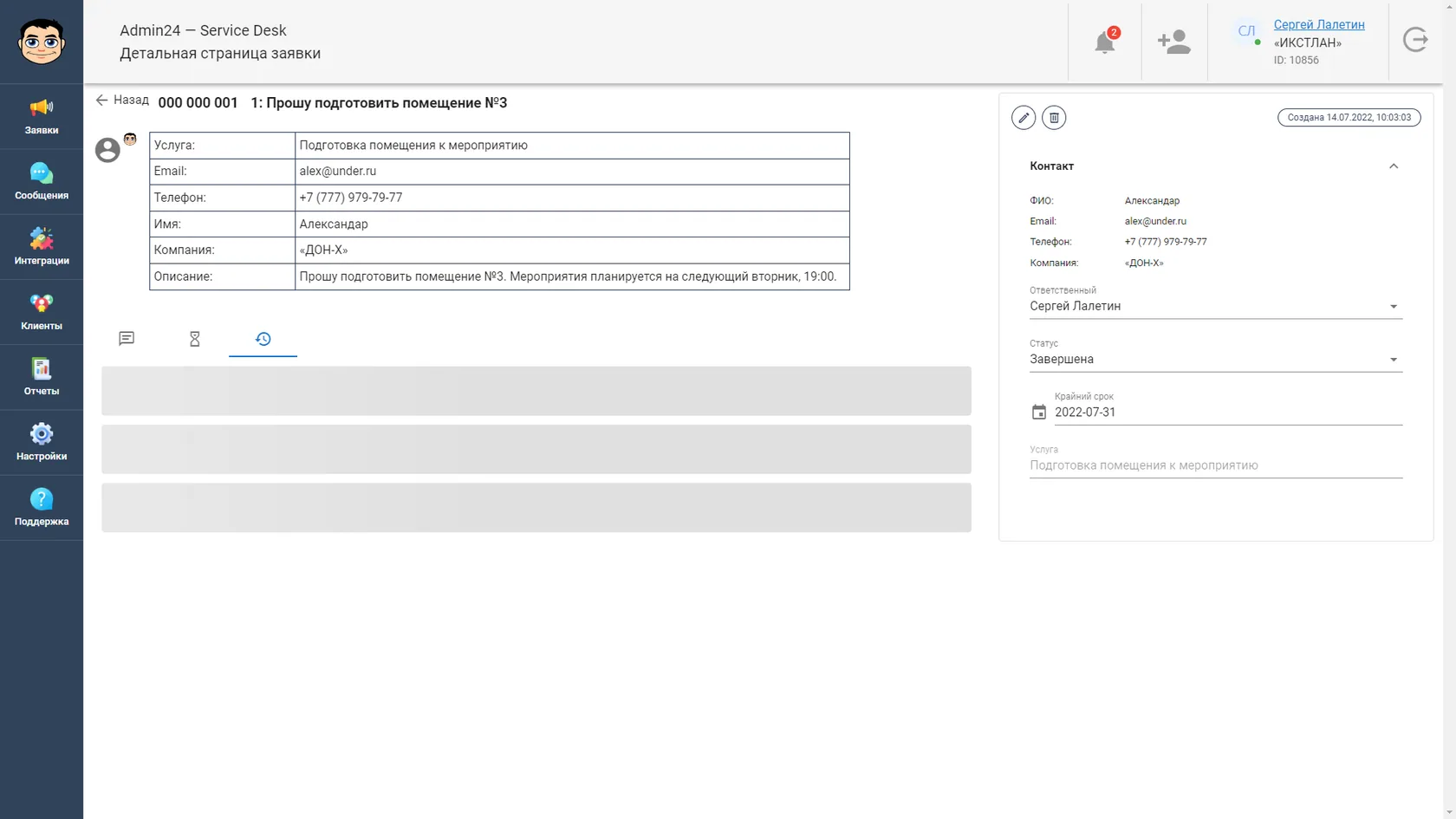1456x819 pixels.
Task: Click the «ДОН-Х» company table cell
Action: pos(572,250)
